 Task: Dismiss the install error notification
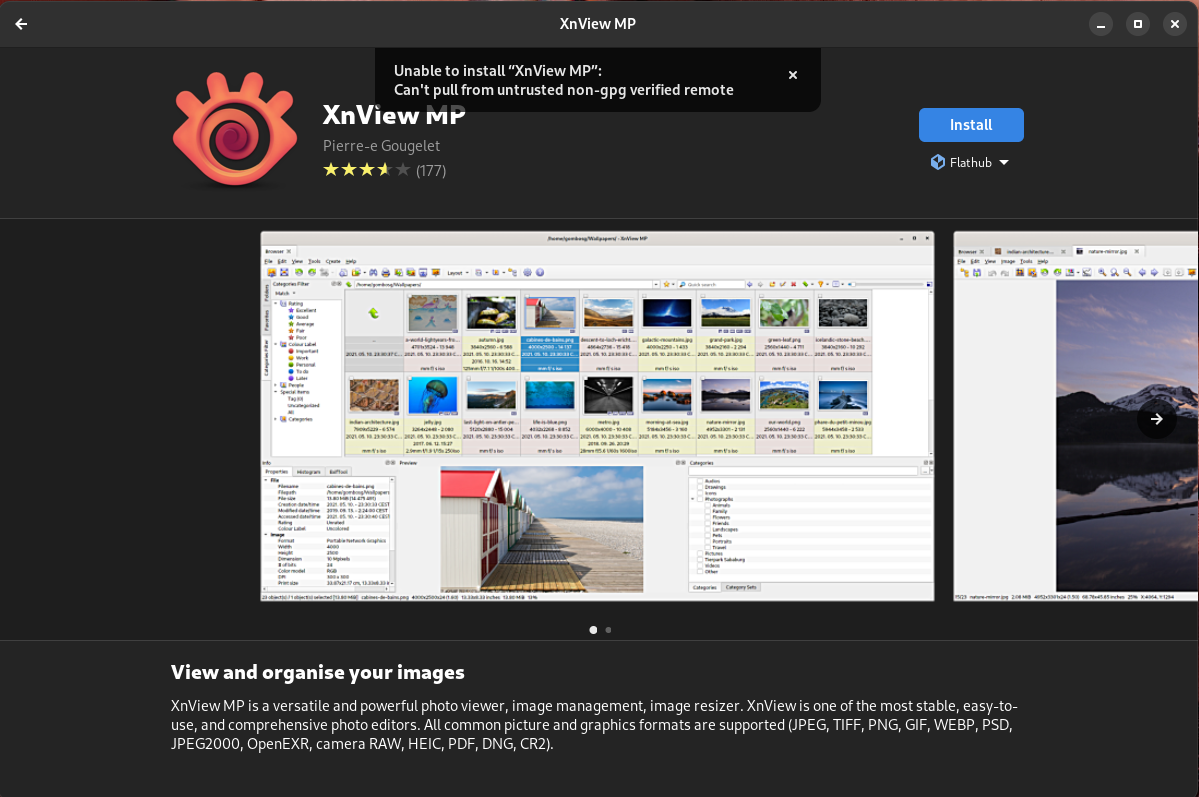tap(792, 75)
